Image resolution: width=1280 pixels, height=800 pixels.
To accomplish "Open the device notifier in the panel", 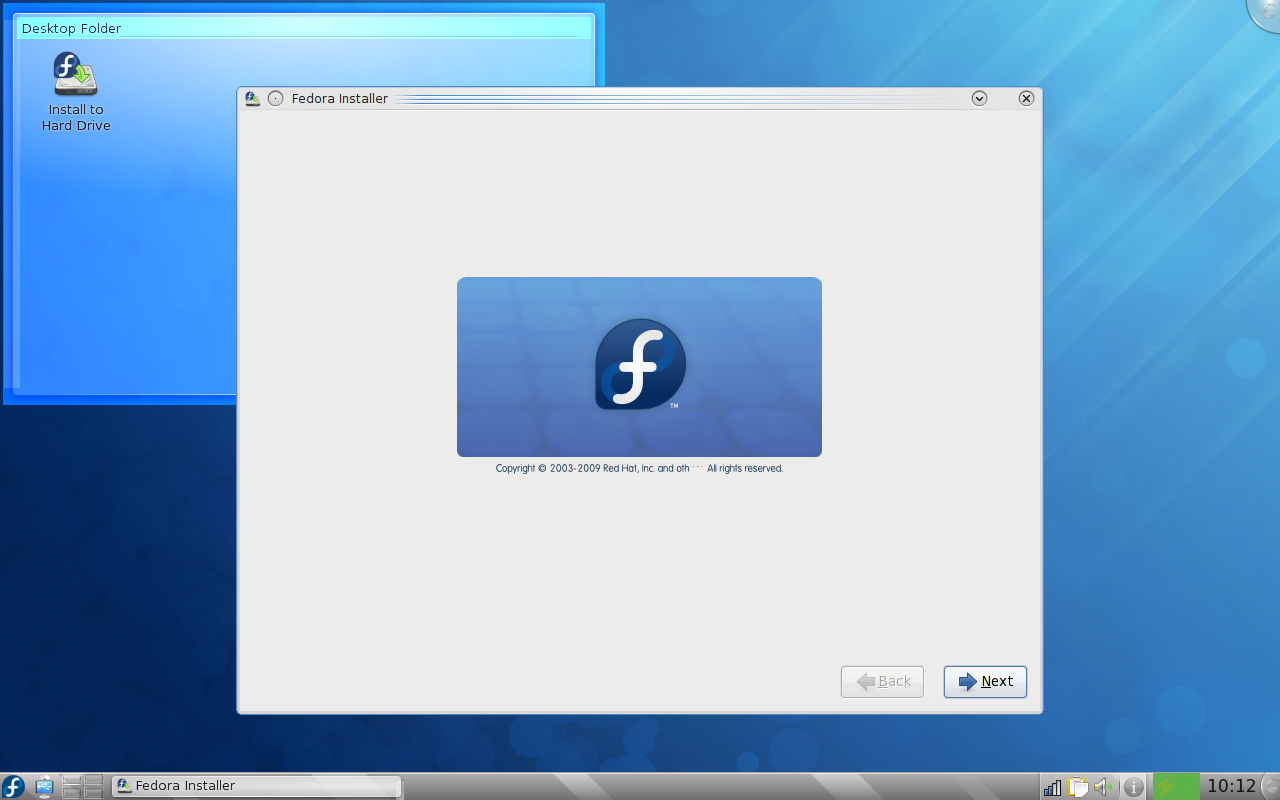I will 45,786.
